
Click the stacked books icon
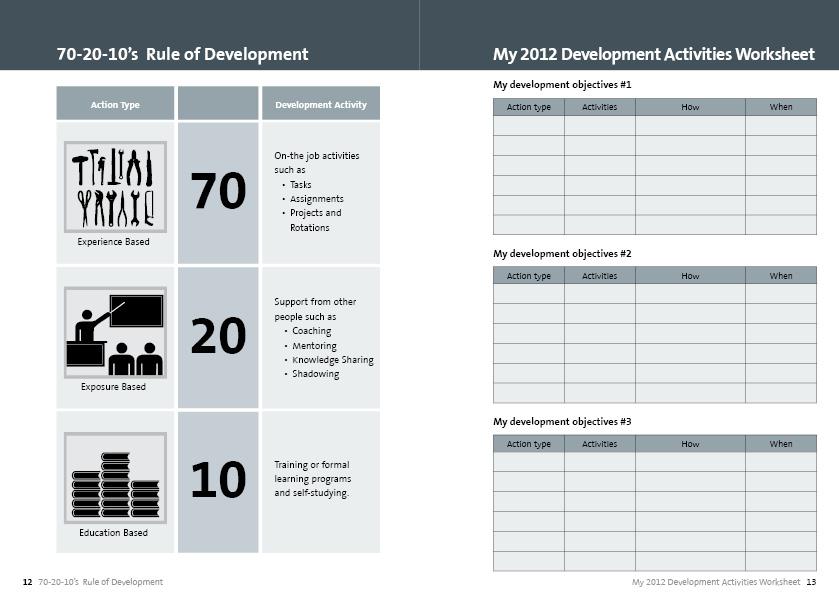coord(115,478)
